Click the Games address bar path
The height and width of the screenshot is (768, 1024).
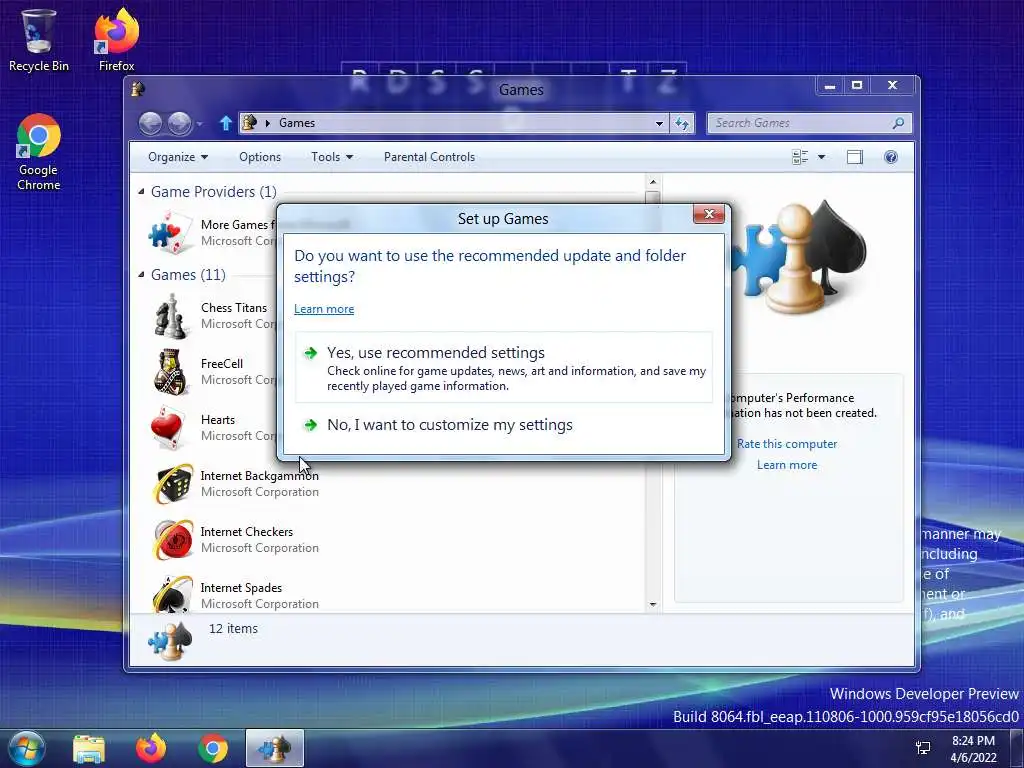[297, 123]
